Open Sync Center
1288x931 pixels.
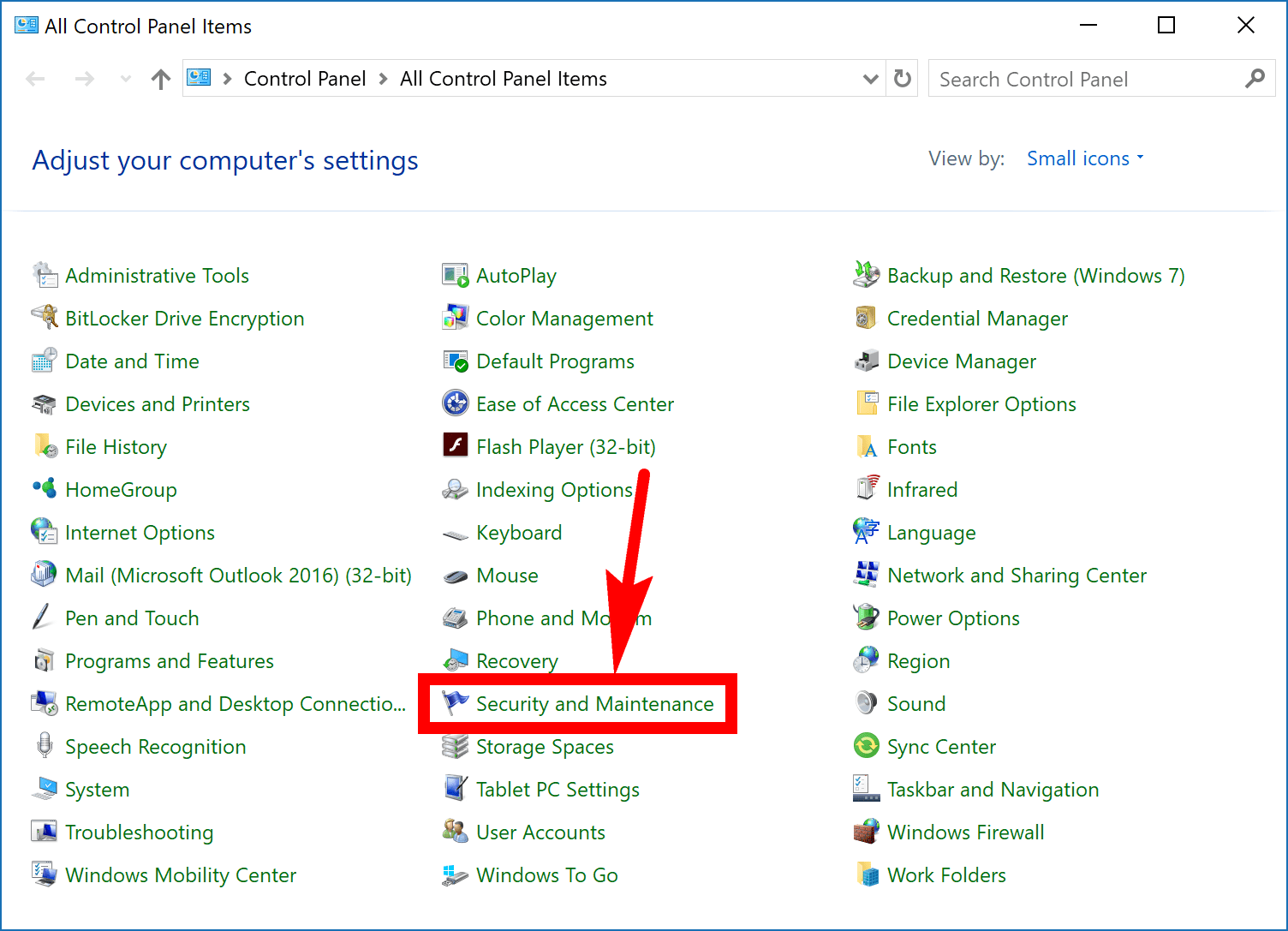tap(941, 746)
